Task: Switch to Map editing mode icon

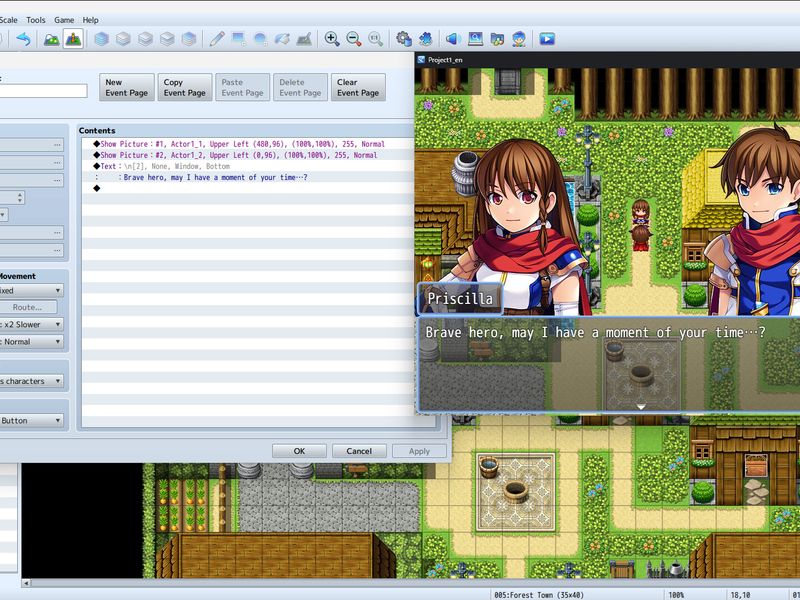Action: point(52,39)
